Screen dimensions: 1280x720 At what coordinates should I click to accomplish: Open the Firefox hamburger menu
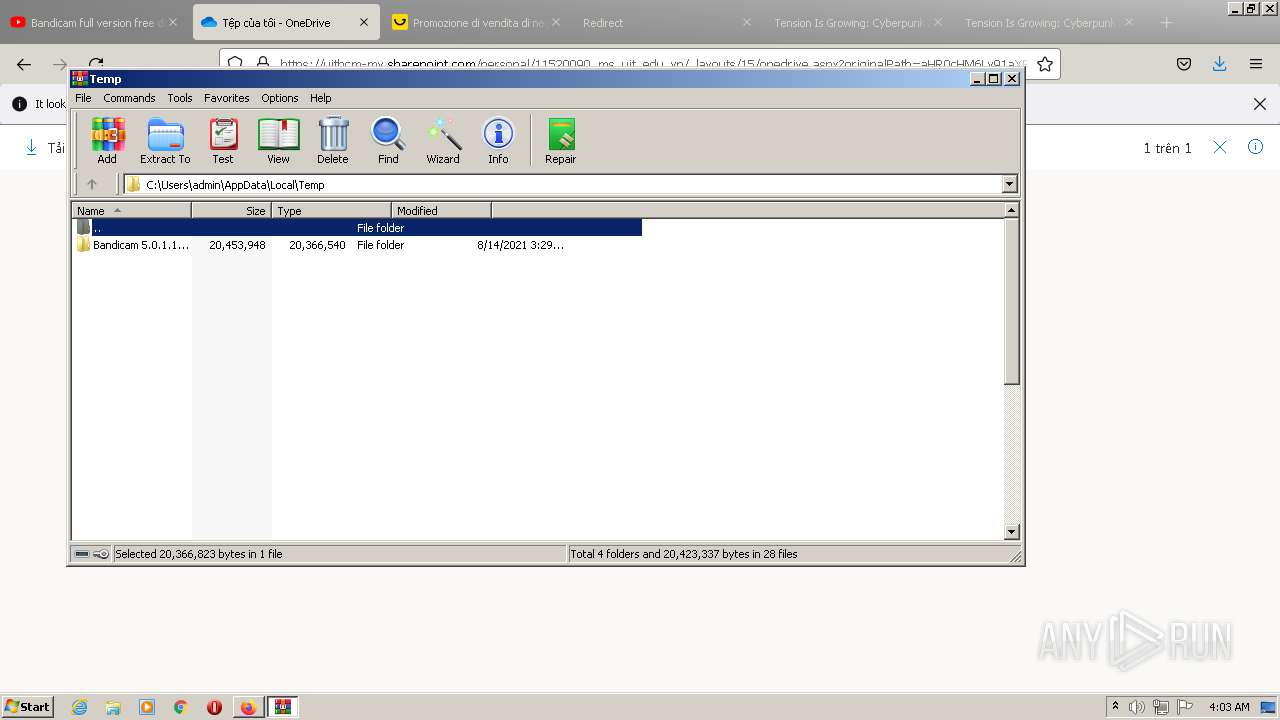pyautogui.click(x=1256, y=64)
